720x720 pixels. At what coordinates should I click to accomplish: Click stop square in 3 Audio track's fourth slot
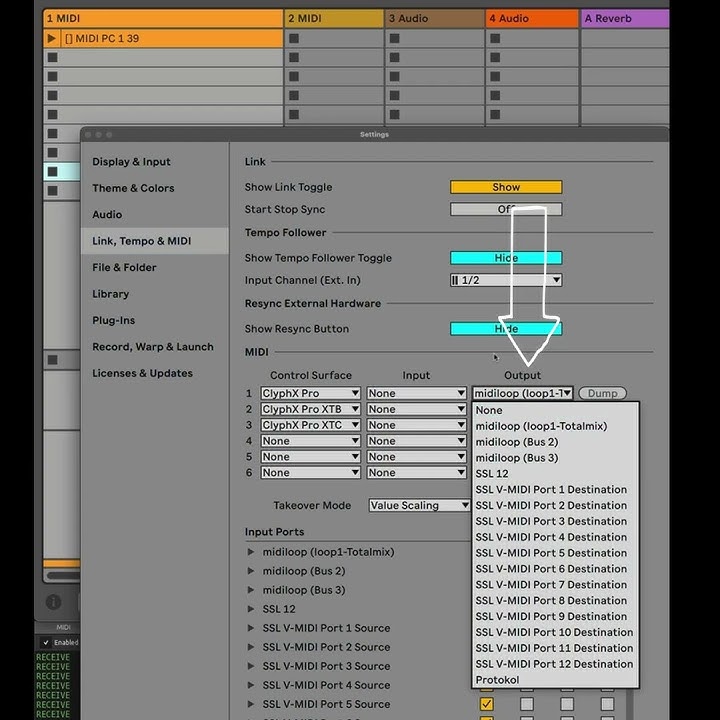[x=394, y=96]
